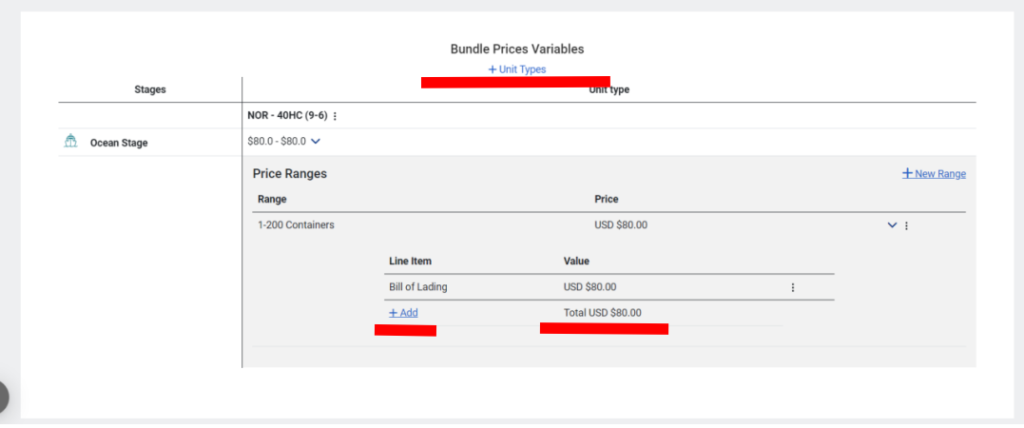The height and width of the screenshot is (428, 1024).
Task: Open options menu for 1-200 Containers range
Action: (906, 225)
